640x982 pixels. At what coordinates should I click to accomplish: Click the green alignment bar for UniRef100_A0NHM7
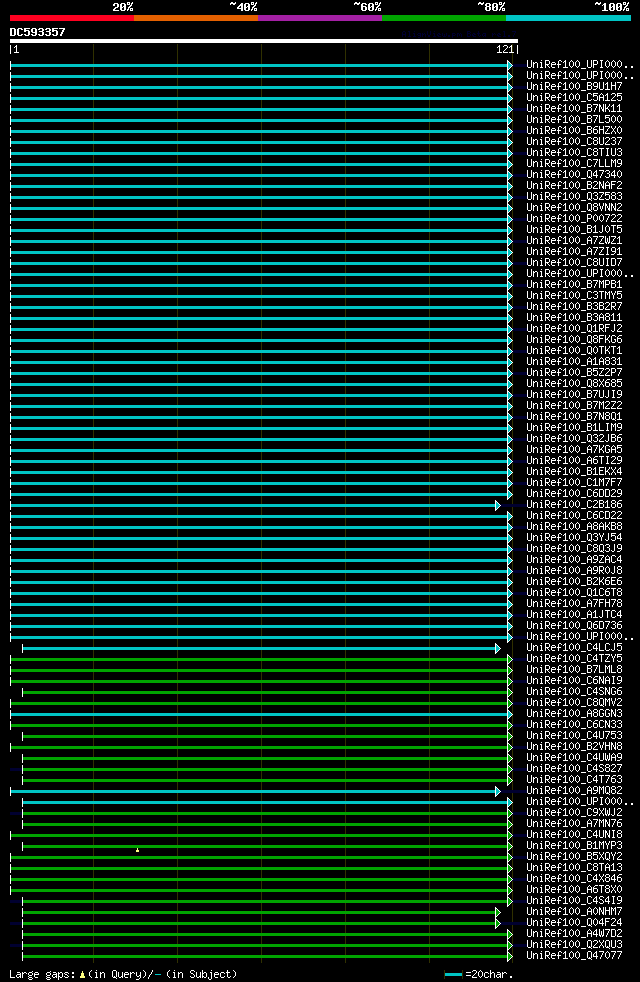[262, 912]
